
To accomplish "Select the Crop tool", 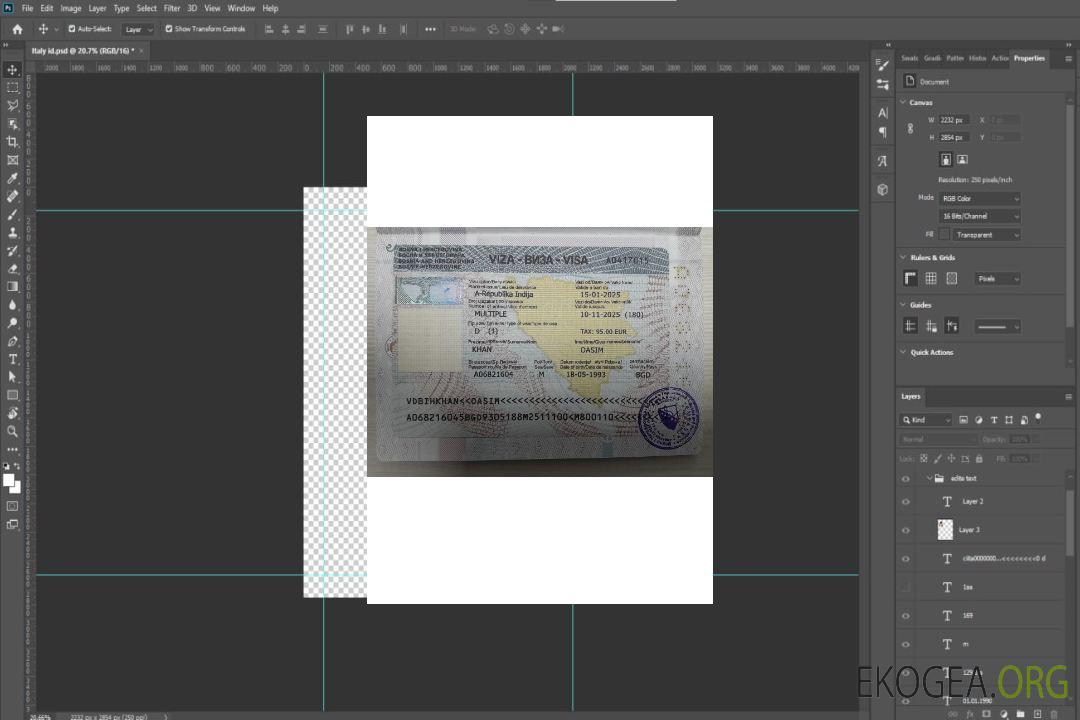I will click(12, 142).
